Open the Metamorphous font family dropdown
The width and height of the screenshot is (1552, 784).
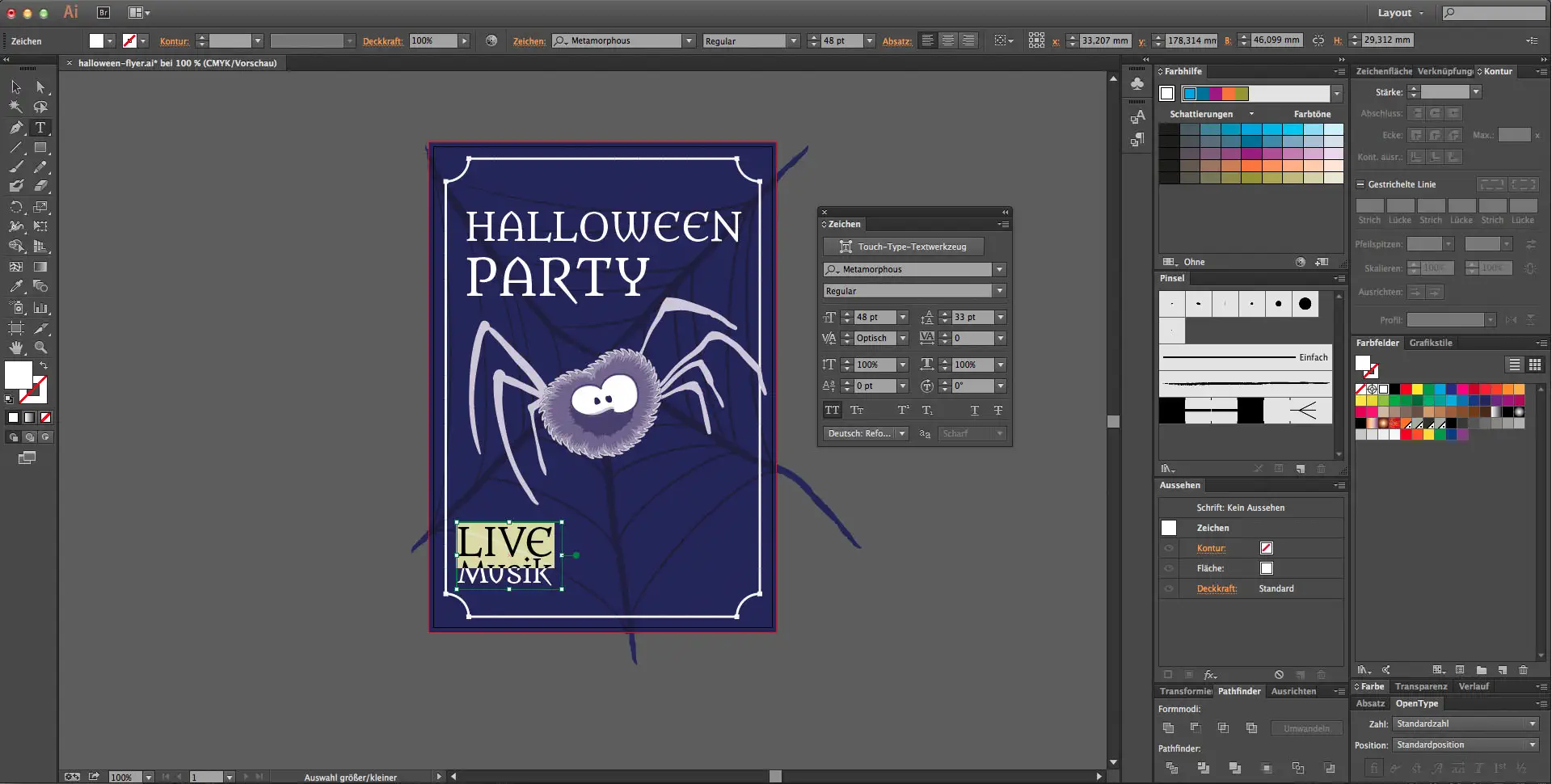coord(1000,269)
